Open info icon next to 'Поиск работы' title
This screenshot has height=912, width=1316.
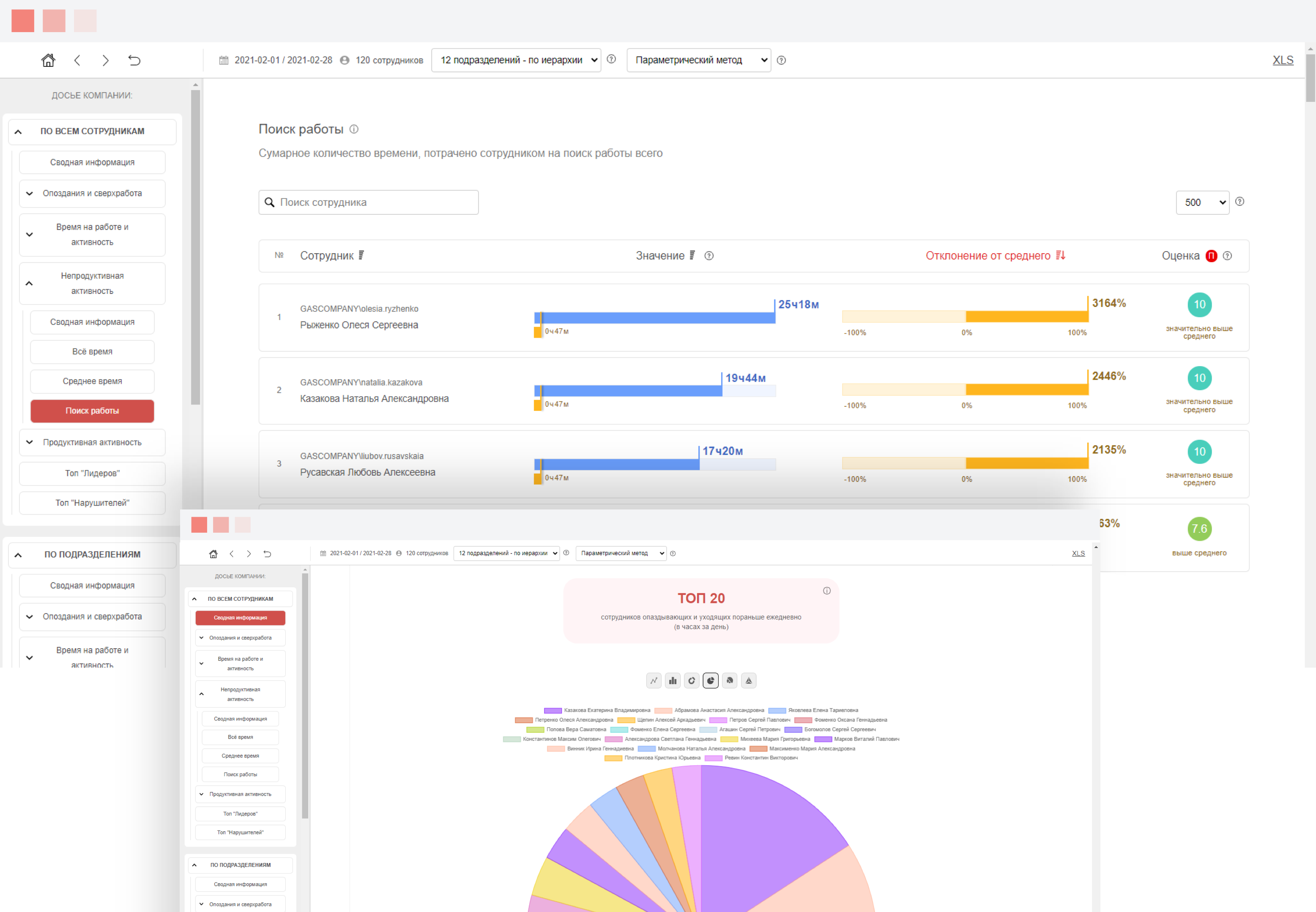pyautogui.click(x=353, y=129)
